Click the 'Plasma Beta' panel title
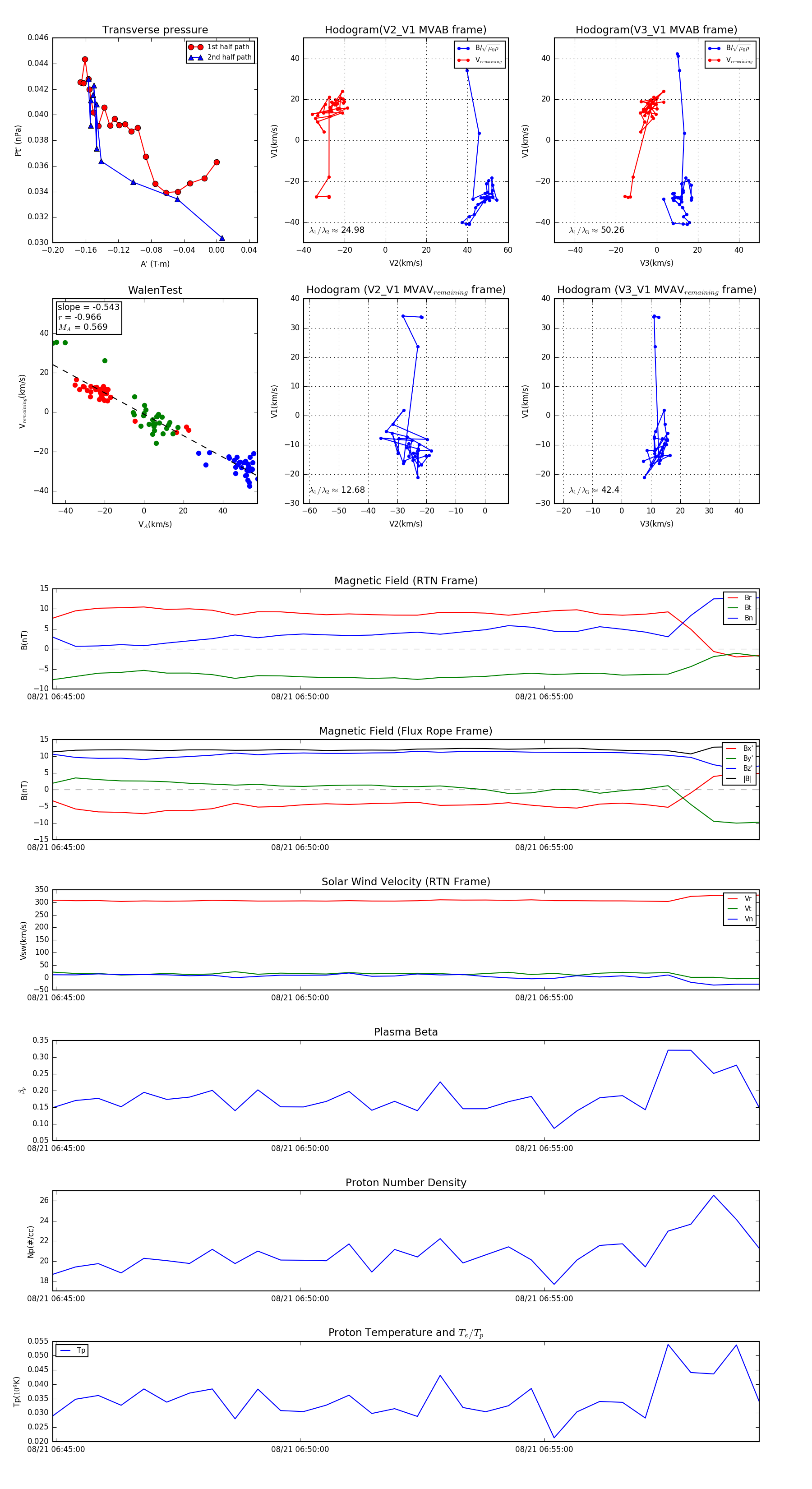 [x=406, y=1032]
